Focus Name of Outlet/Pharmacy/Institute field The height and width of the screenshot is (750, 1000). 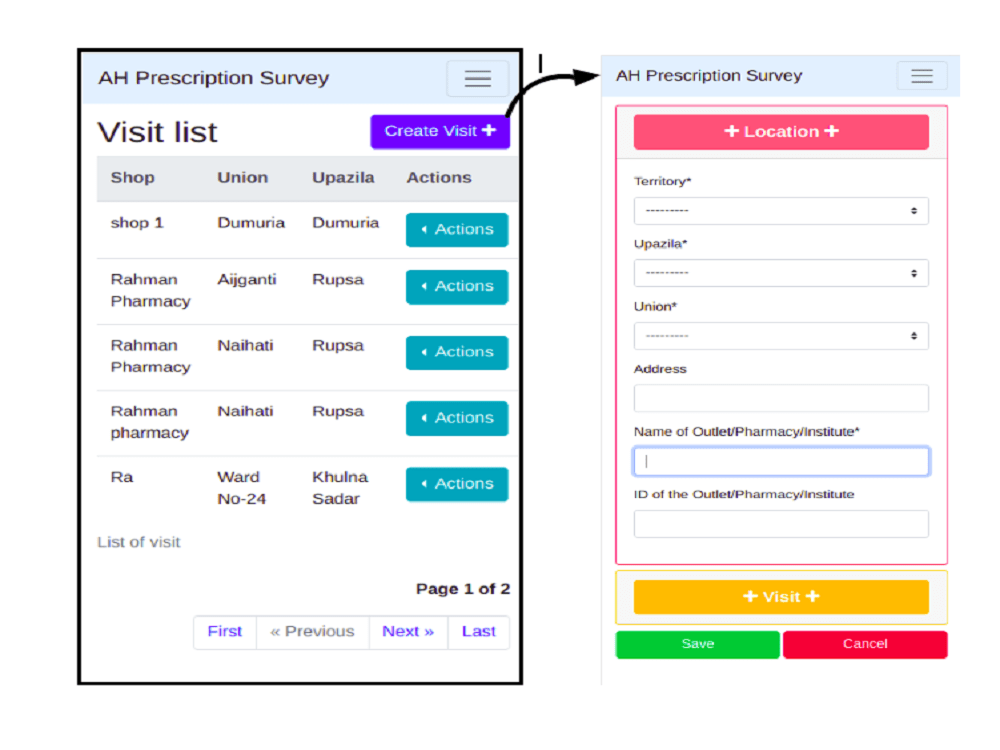coord(781,461)
